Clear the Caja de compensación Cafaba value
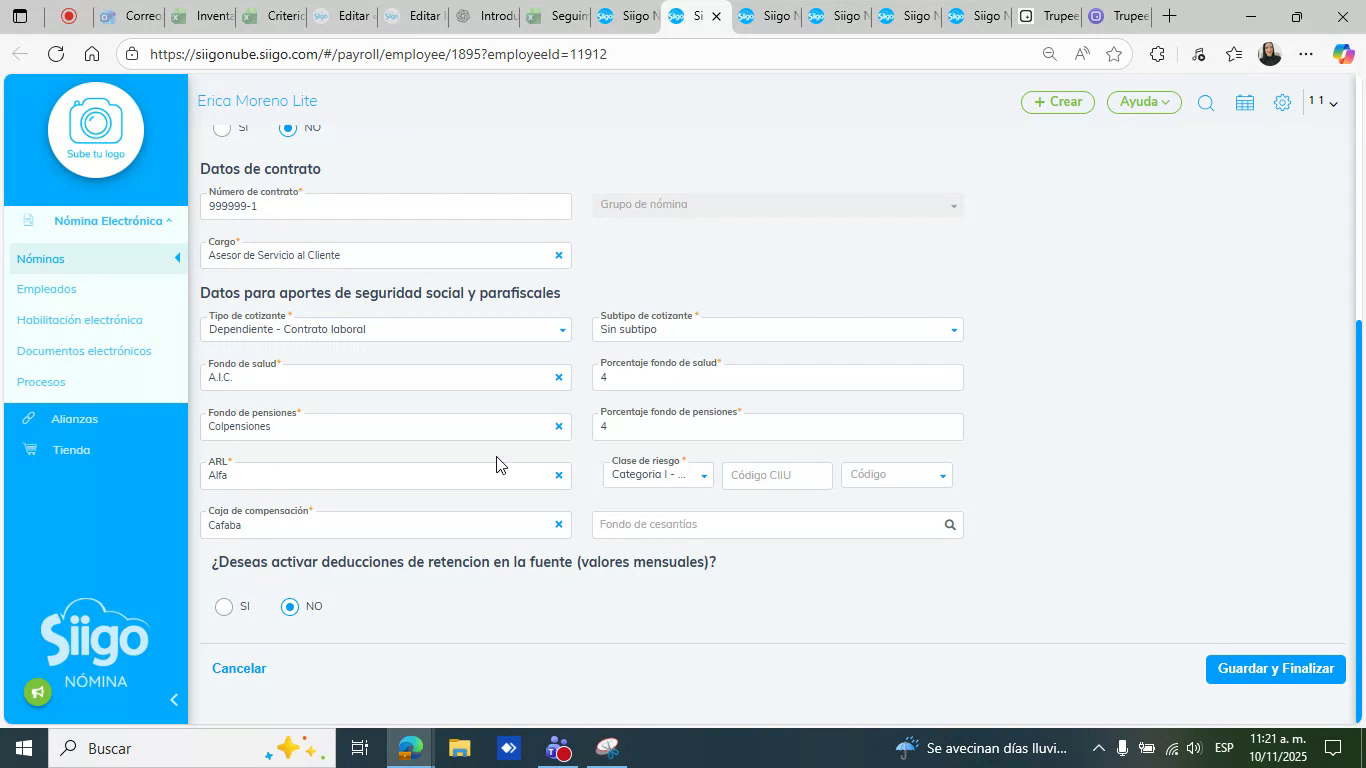Screen dimensions: 1366x768 pos(559,525)
